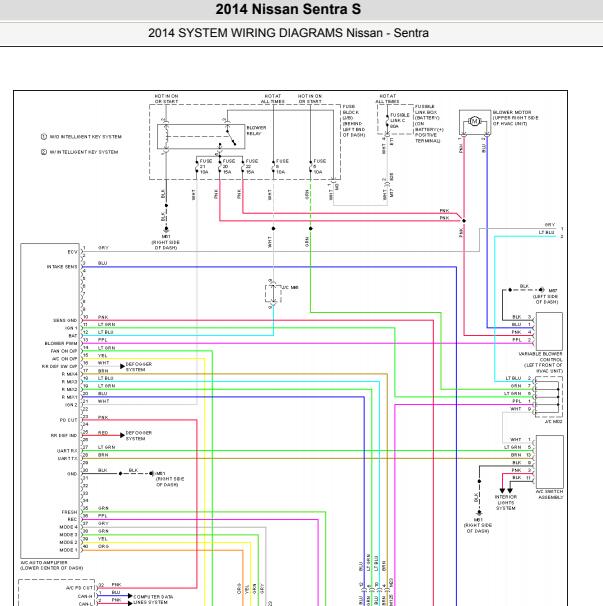
Task: Click the A/C ON O/P terminal label
Action: (x=64, y=359)
